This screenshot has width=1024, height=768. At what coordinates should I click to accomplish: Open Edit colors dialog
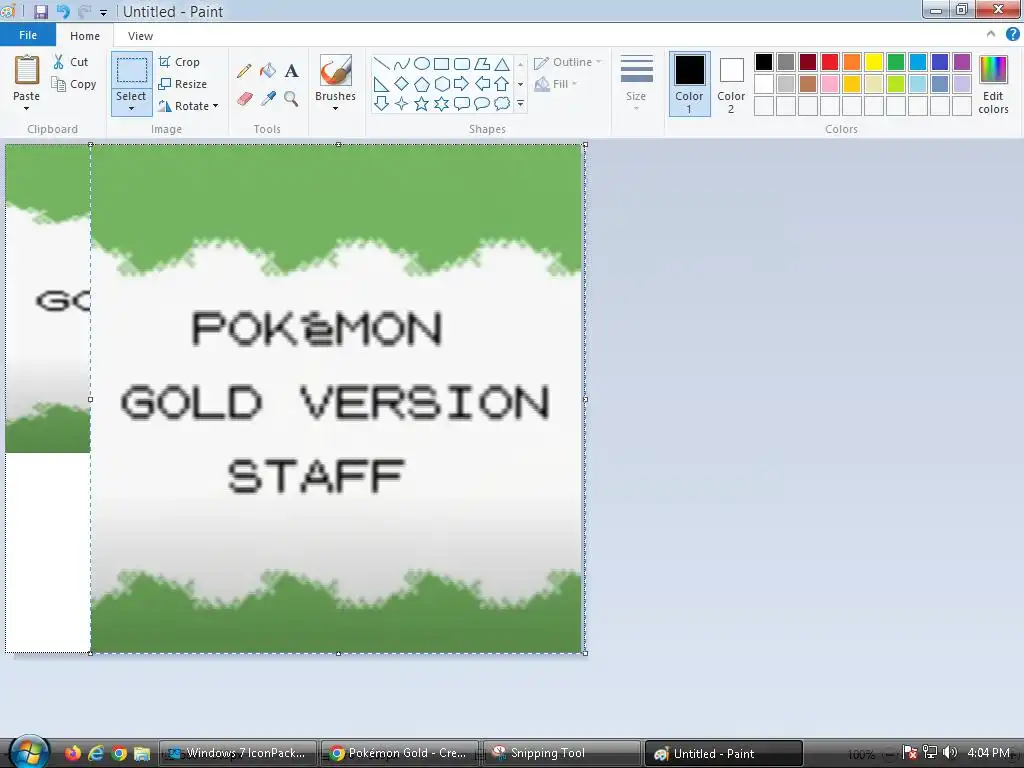point(993,84)
